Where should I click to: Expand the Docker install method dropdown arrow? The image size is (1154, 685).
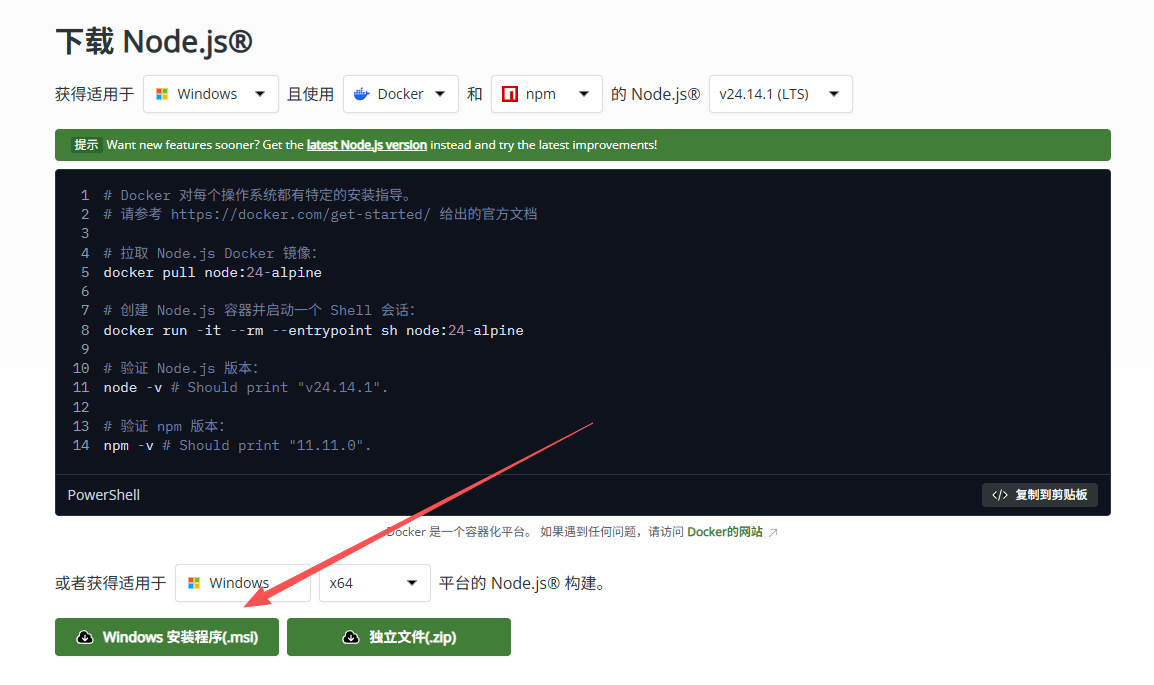(x=440, y=94)
